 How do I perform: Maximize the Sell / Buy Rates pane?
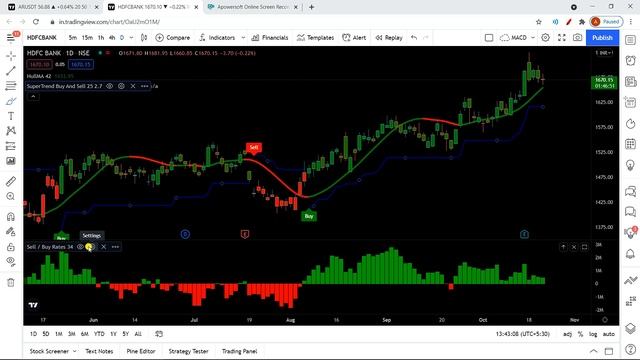[584, 247]
